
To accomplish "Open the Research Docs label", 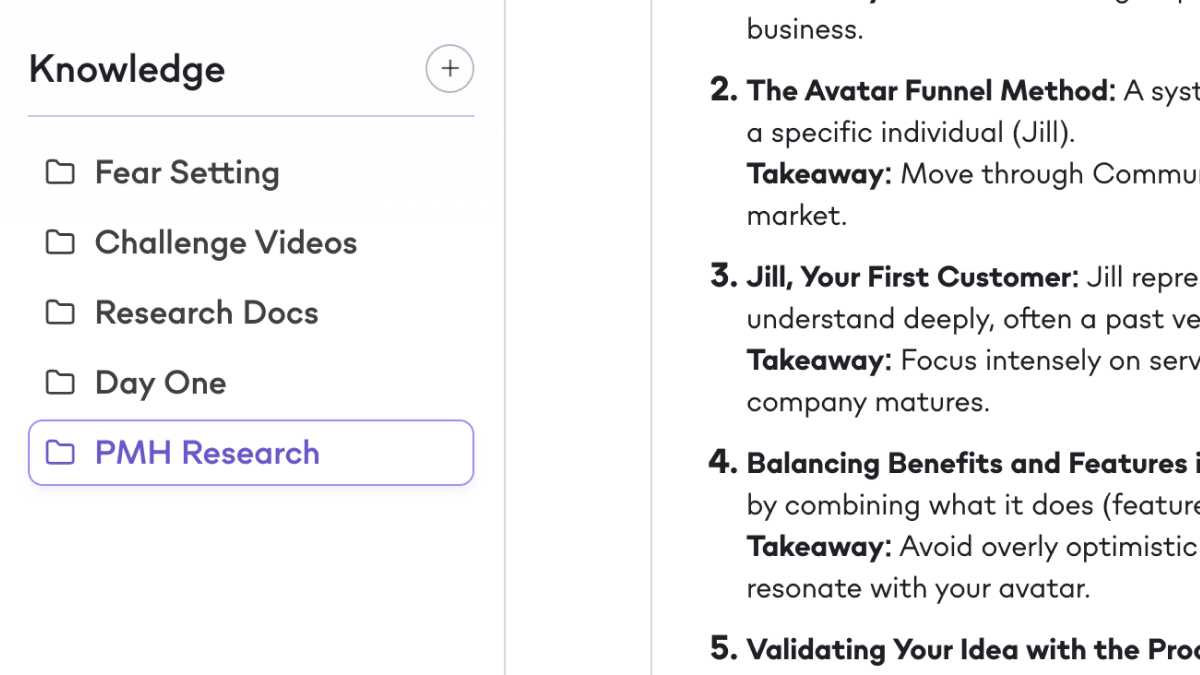I will (x=206, y=313).
